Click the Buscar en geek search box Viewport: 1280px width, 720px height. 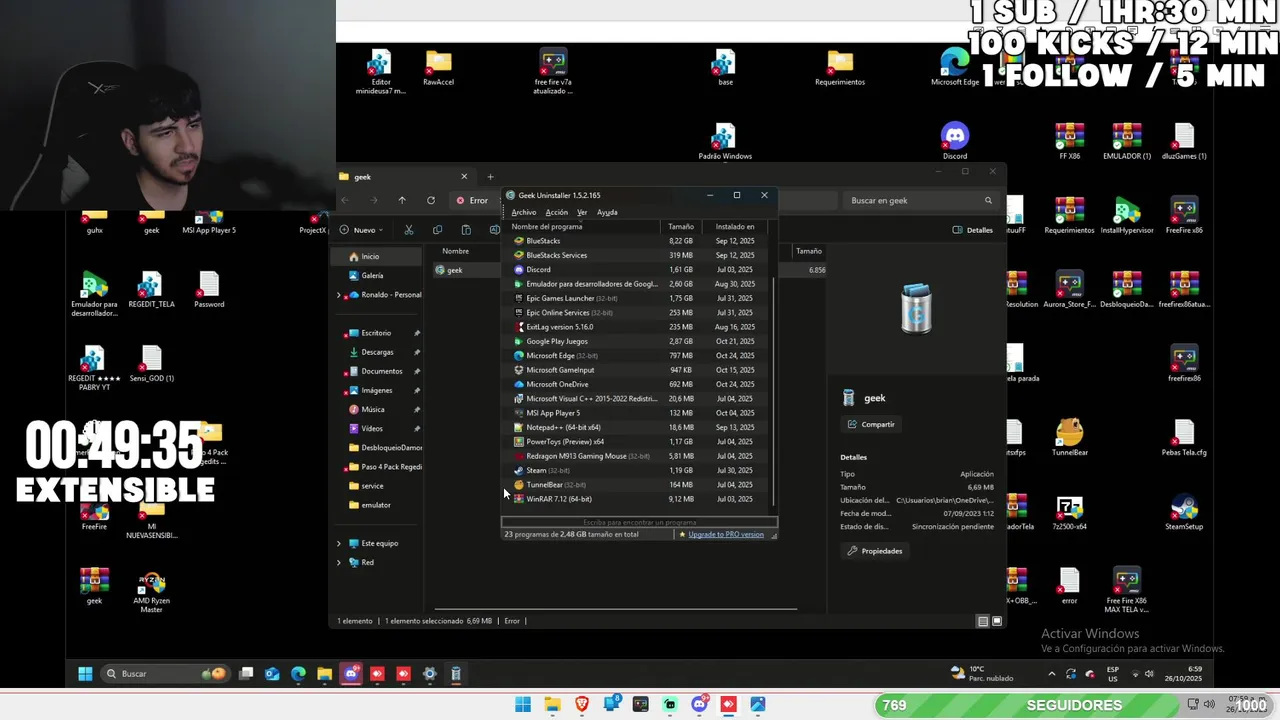pyautogui.click(x=920, y=200)
